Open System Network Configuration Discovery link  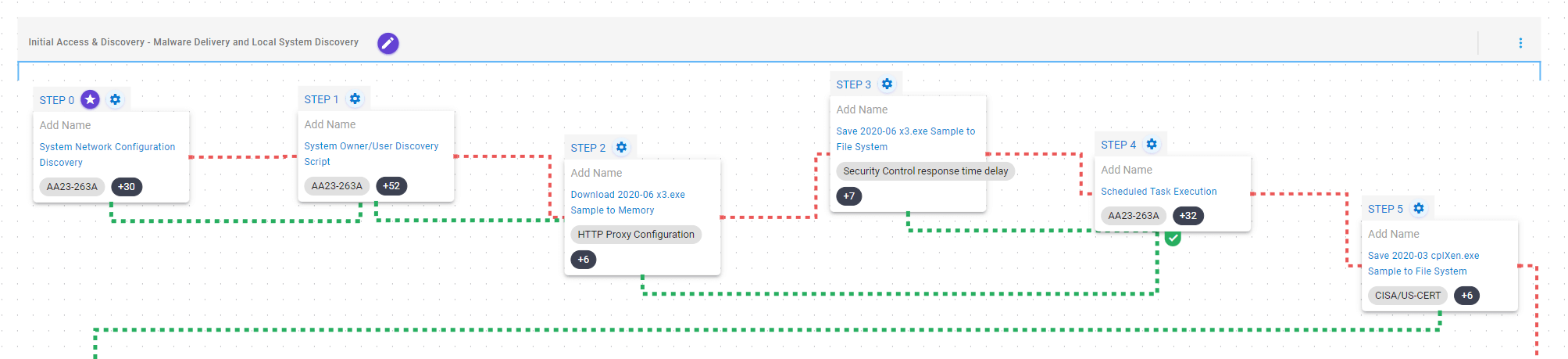(x=107, y=154)
